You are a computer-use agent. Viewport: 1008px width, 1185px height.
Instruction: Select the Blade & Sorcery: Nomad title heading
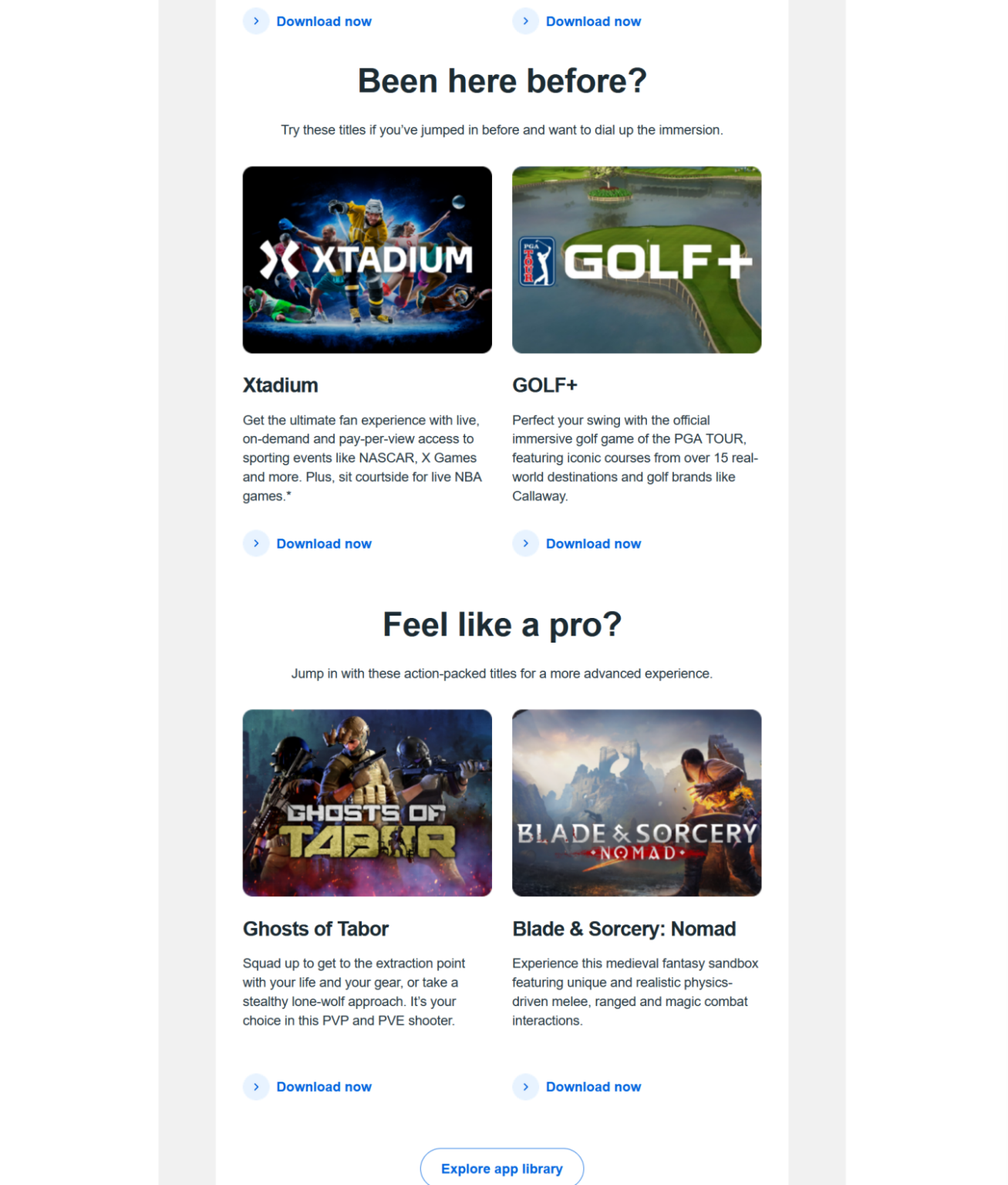(624, 929)
